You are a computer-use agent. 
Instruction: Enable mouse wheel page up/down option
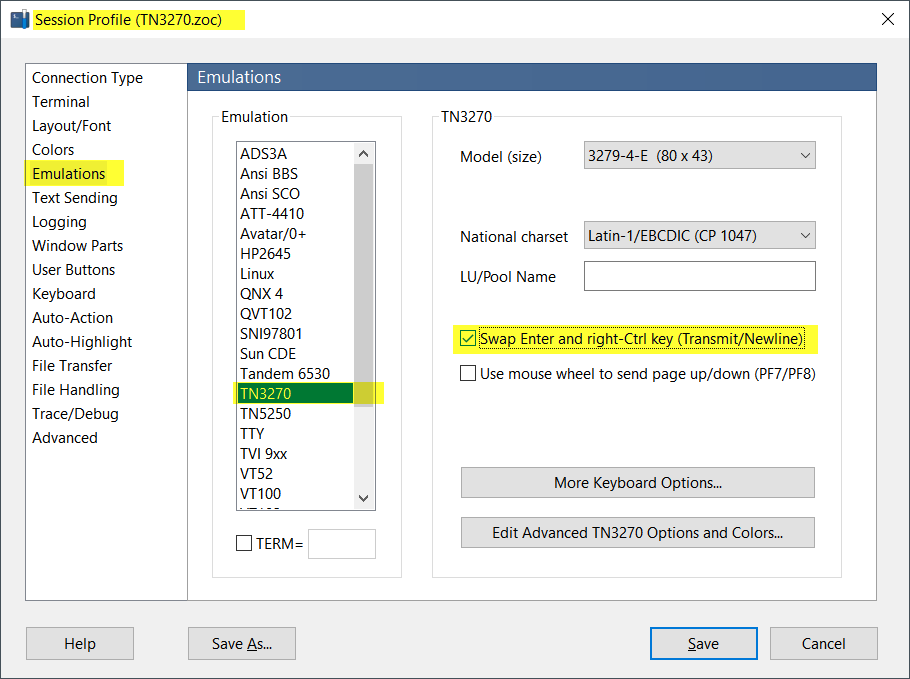468,373
